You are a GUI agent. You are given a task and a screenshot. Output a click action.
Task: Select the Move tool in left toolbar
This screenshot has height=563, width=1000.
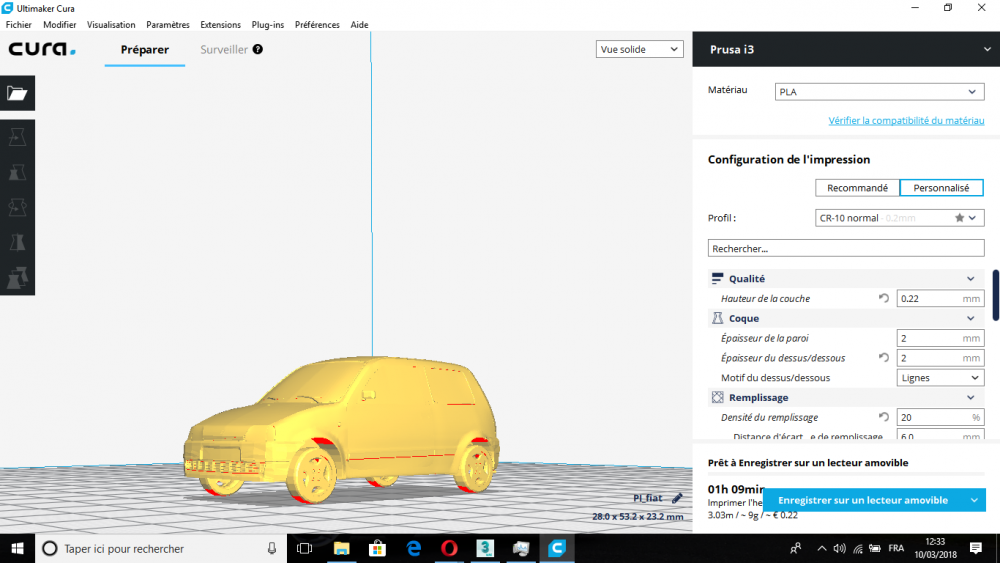(17, 137)
